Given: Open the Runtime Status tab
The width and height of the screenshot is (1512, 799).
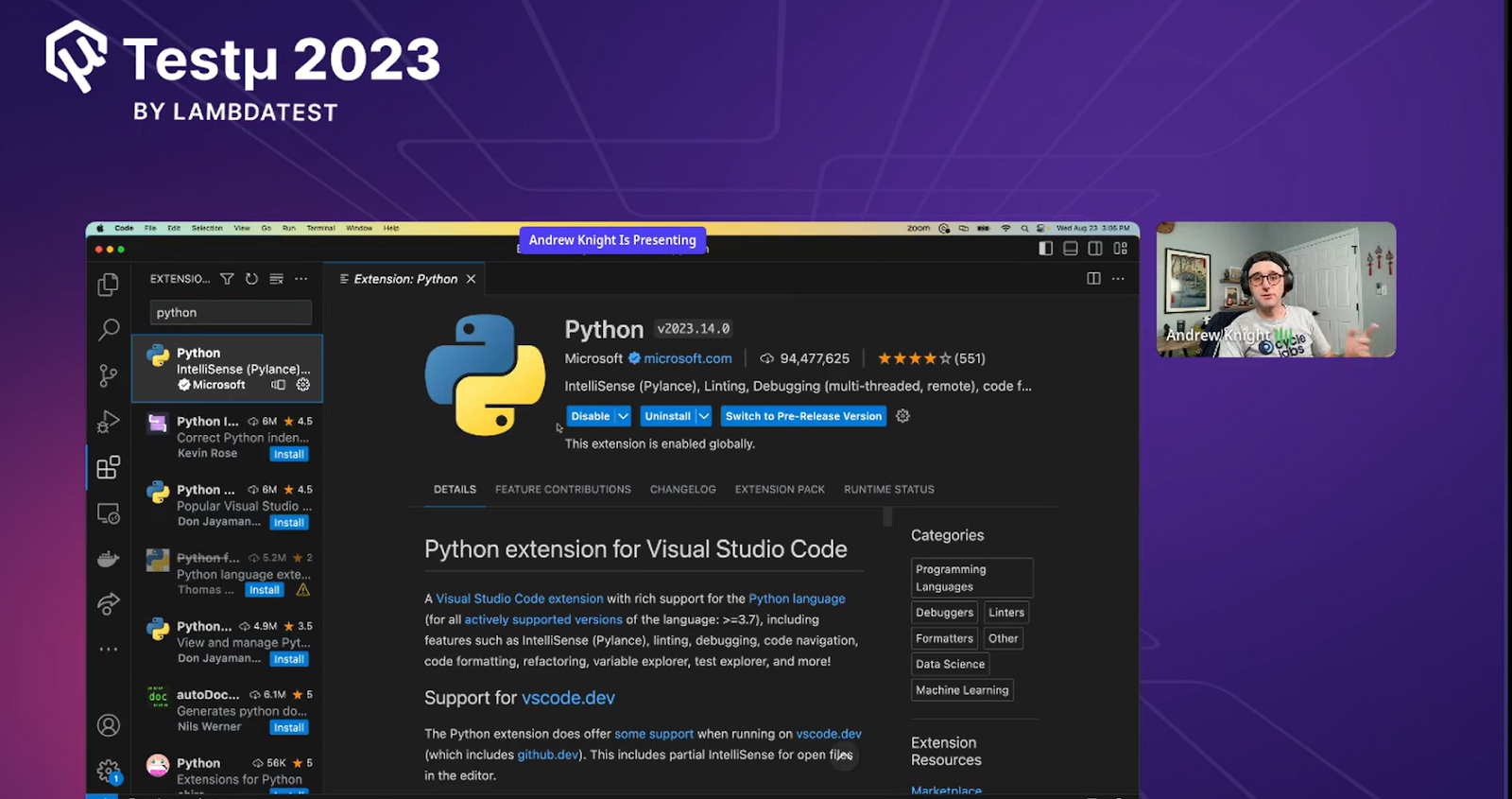Looking at the screenshot, I should 889,490.
